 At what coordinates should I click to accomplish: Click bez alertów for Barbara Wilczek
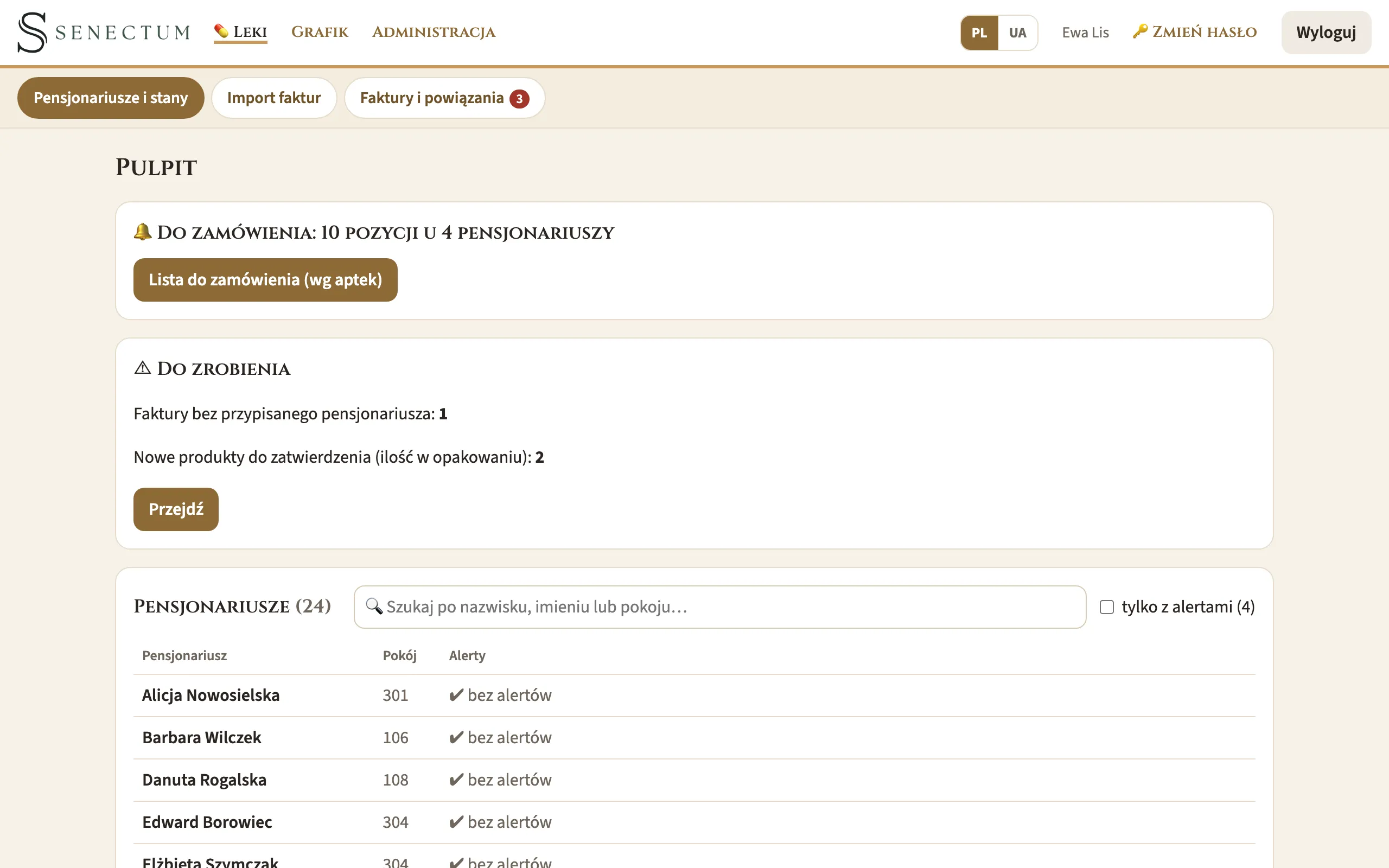tap(500, 738)
